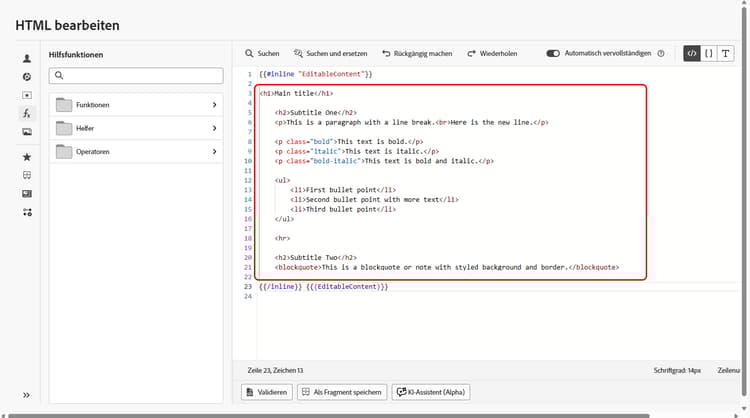Click Suchen und ersetzen in toolbar
Screen dimensions: 750x418
(x=330, y=53)
